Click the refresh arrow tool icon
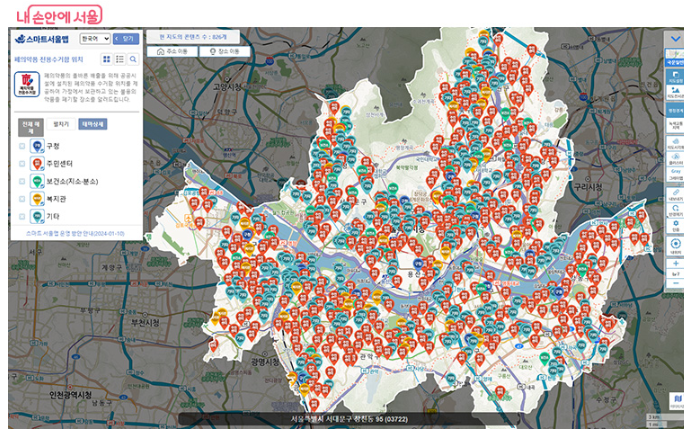684x430 pixels. point(675,210)
